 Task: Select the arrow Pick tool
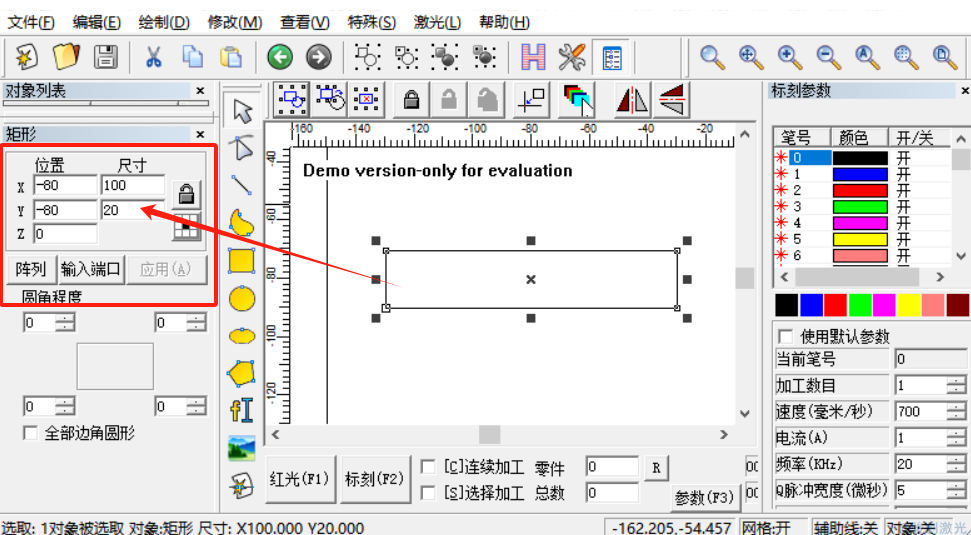click(242, 111)
